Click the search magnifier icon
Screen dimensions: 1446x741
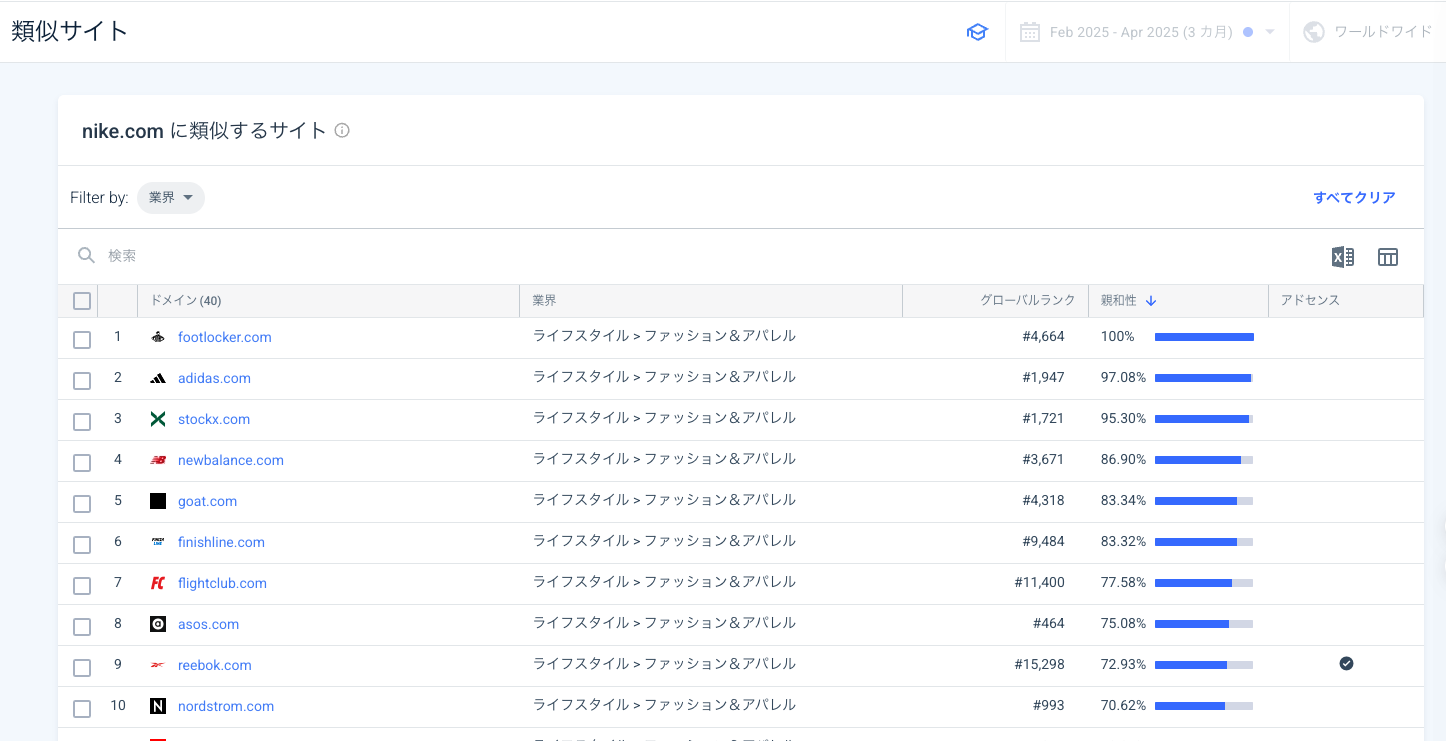(86, 256)
